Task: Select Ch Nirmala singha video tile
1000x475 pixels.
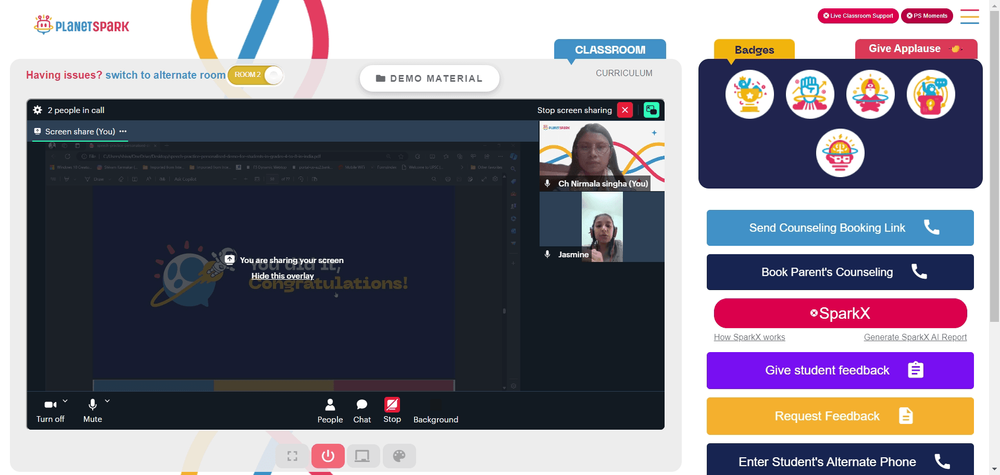Action: pyautogui.click(x=601, y=156)
